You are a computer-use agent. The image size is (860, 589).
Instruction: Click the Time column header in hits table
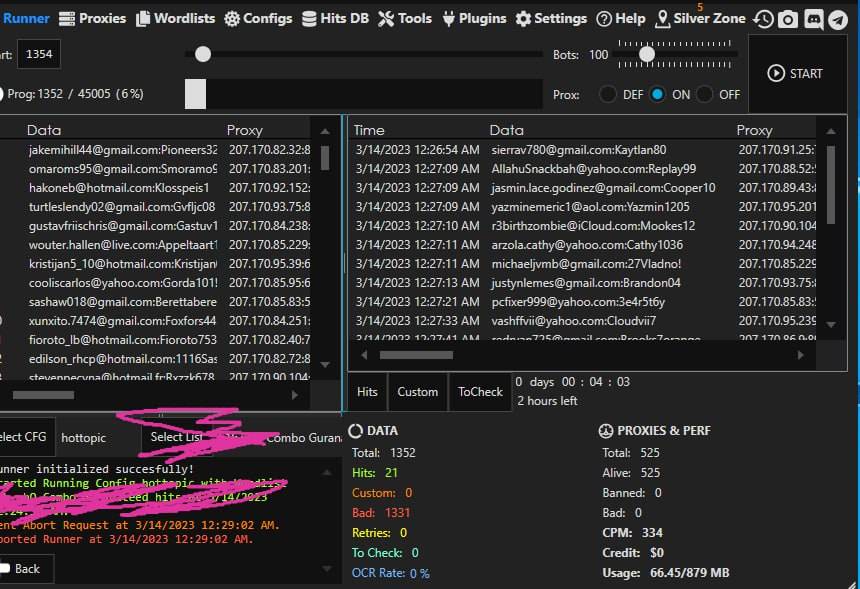(369, 130)
